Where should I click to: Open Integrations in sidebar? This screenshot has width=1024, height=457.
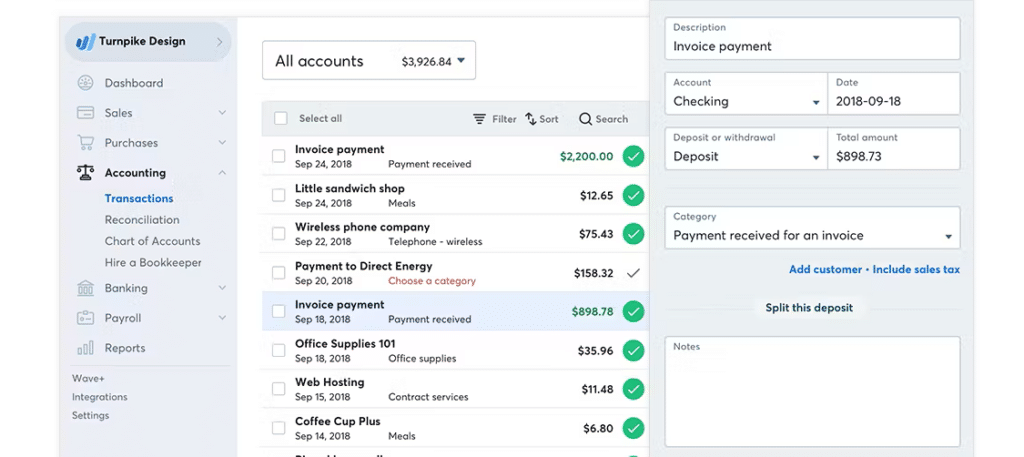pyautogui.click(x=100, y=397)
